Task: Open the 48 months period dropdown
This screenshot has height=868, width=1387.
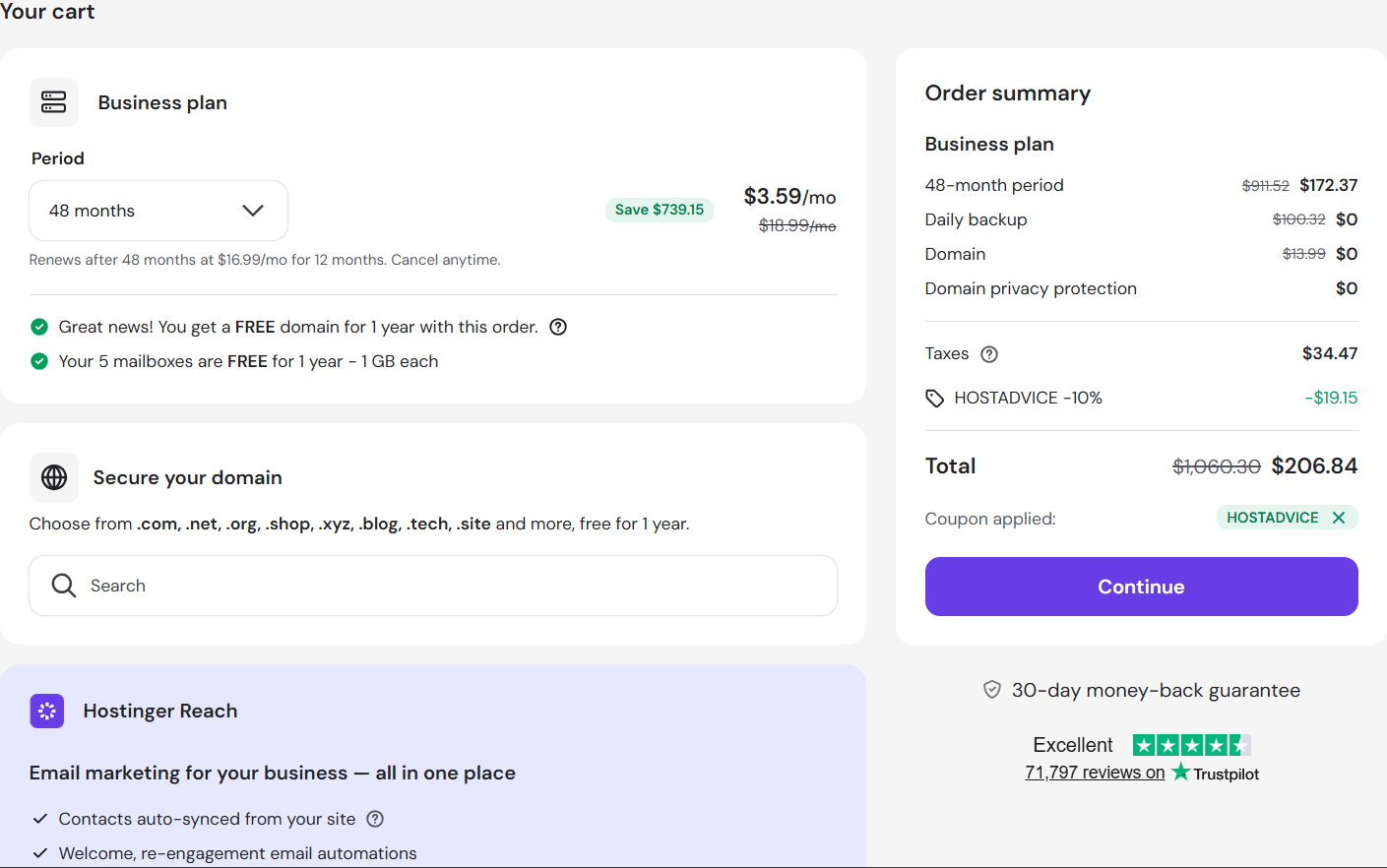Action: [x=158, y=211]
